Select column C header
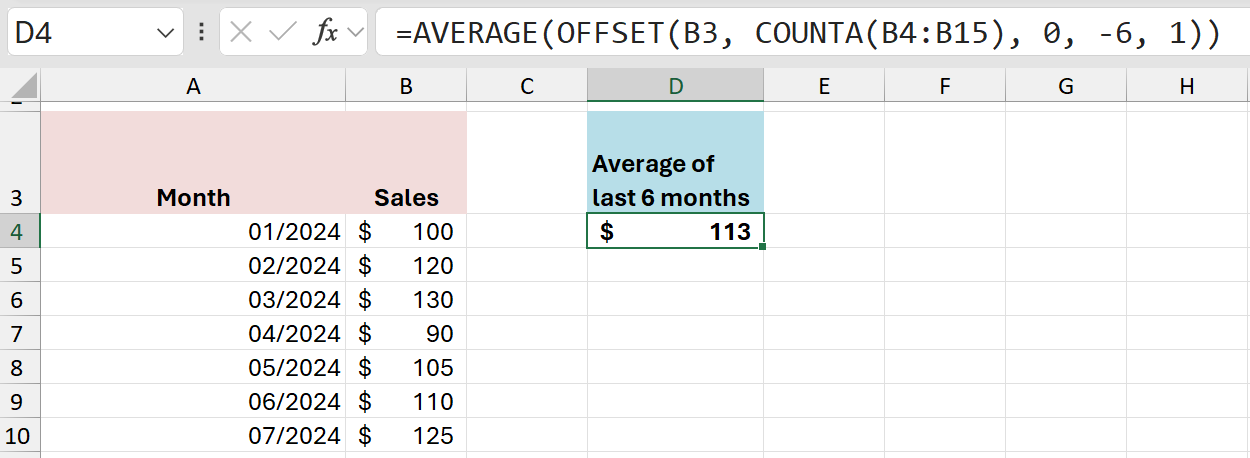The width and height of the screenshot is (1250, 458). tap(527, 87)
